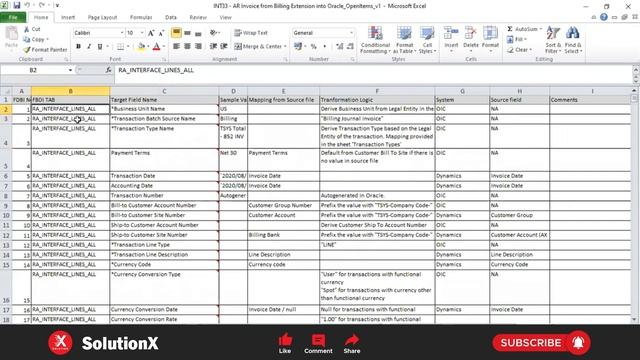
Task: Click the Like thumbs-up button
Action: click(285, 343)
